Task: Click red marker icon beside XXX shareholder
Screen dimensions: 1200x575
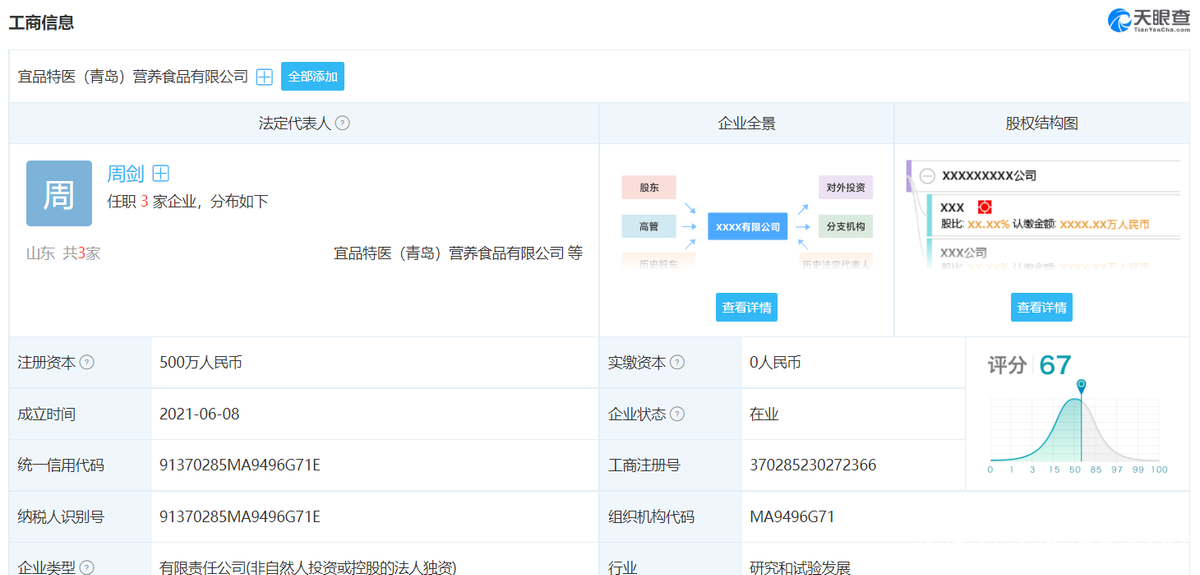Action: [984, 207]
